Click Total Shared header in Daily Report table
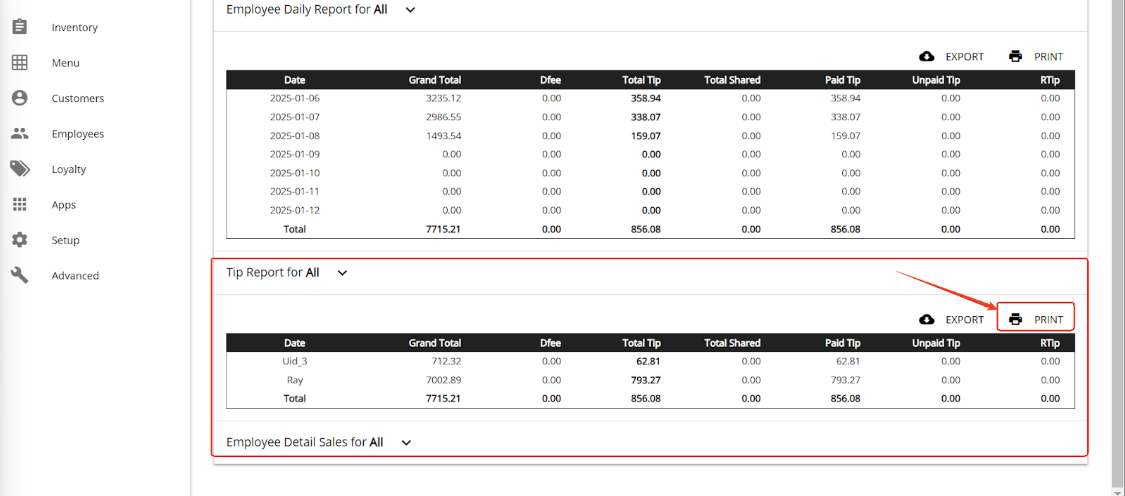Image resolution: width=1125 pixels, height=496 pixels. [x=732, y=80]
